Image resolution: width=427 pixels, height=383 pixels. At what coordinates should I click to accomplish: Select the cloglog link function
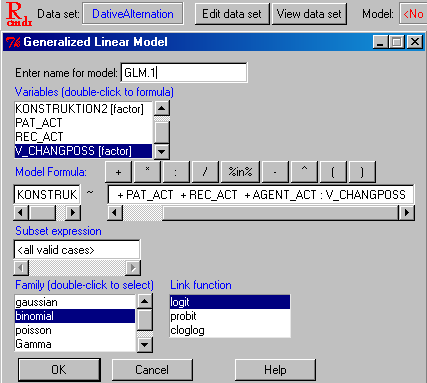point(230,330)
